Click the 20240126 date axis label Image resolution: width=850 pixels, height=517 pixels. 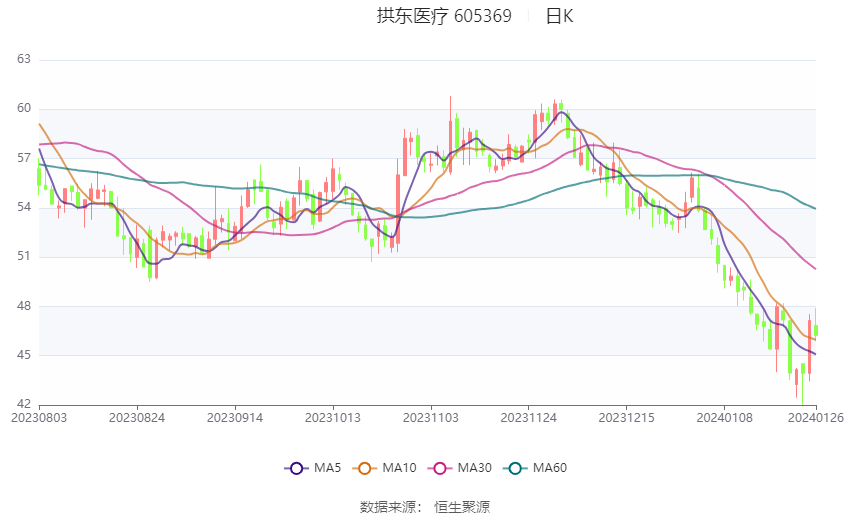pyautogui.click(x=816, y=418)
